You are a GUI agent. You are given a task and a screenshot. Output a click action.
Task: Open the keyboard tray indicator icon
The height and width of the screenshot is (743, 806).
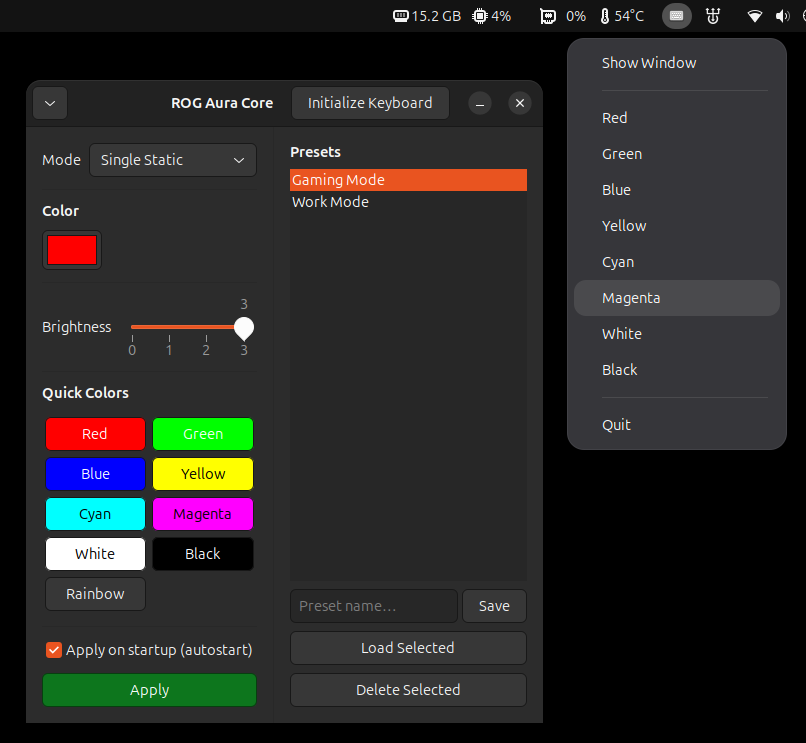[676, 16]
